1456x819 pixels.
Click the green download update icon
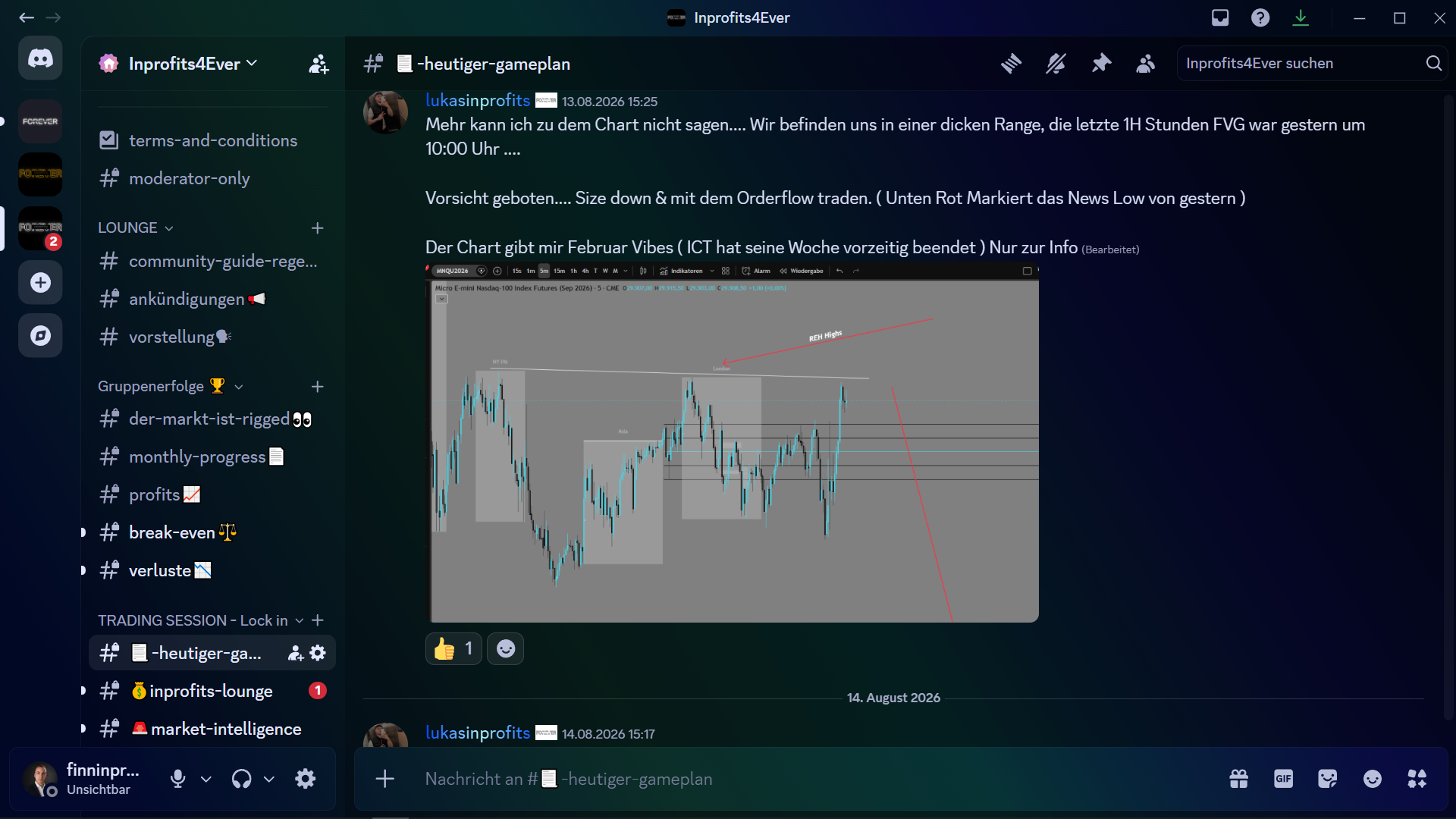point(1301,17)
